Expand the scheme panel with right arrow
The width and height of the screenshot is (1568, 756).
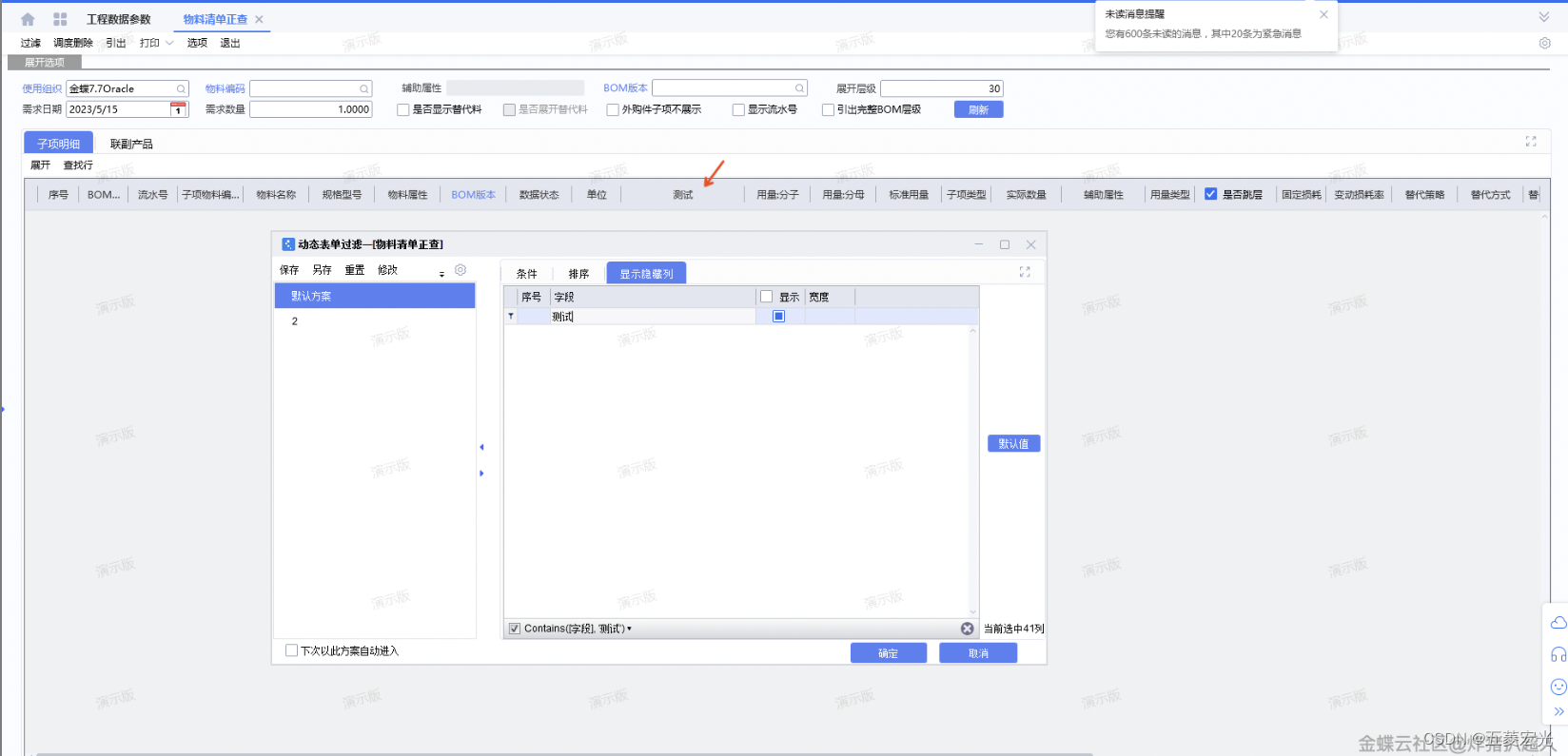[x=481, y=473]
